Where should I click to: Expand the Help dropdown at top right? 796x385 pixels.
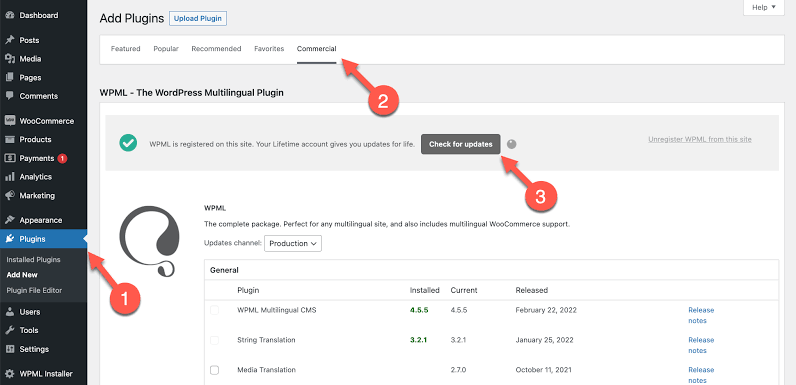click(764, 7)
